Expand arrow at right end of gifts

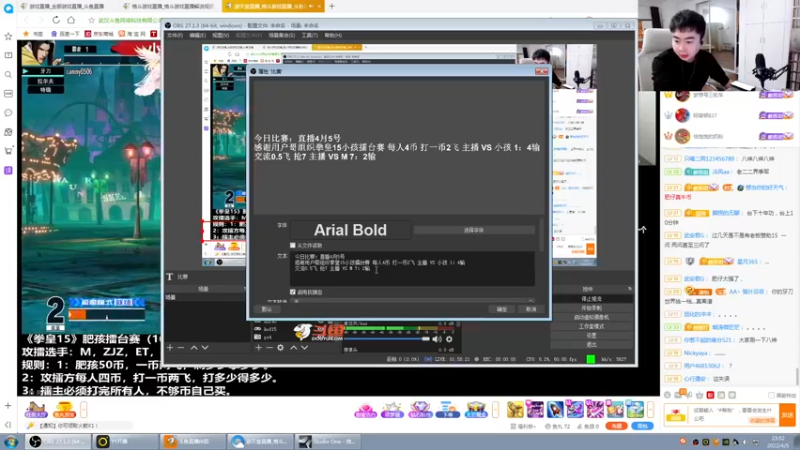651,409
